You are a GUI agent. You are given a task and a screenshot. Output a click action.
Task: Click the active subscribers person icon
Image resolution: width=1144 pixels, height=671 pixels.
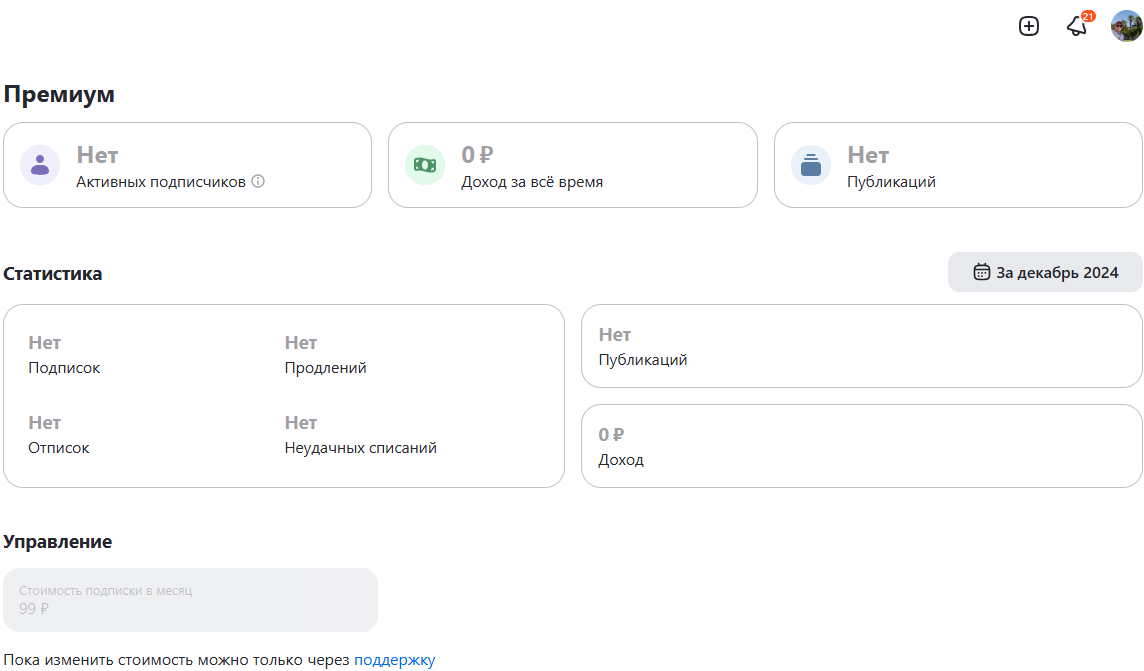point(40,165)
